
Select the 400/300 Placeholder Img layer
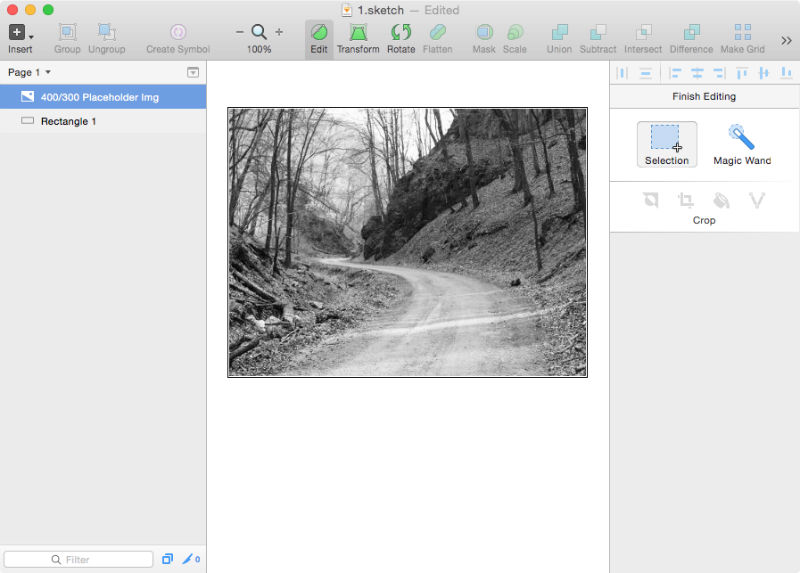(x=100, y=97)
